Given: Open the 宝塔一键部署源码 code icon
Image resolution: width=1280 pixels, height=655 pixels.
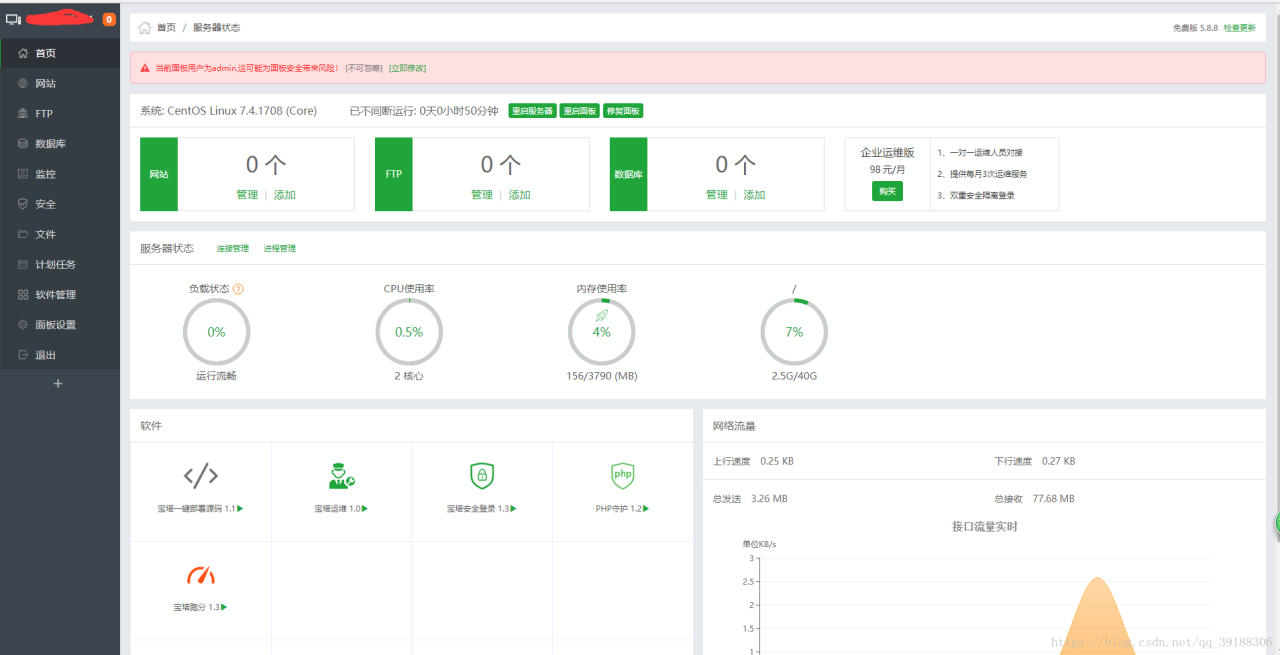Looking at the screenshot, I should coord(200,475).
